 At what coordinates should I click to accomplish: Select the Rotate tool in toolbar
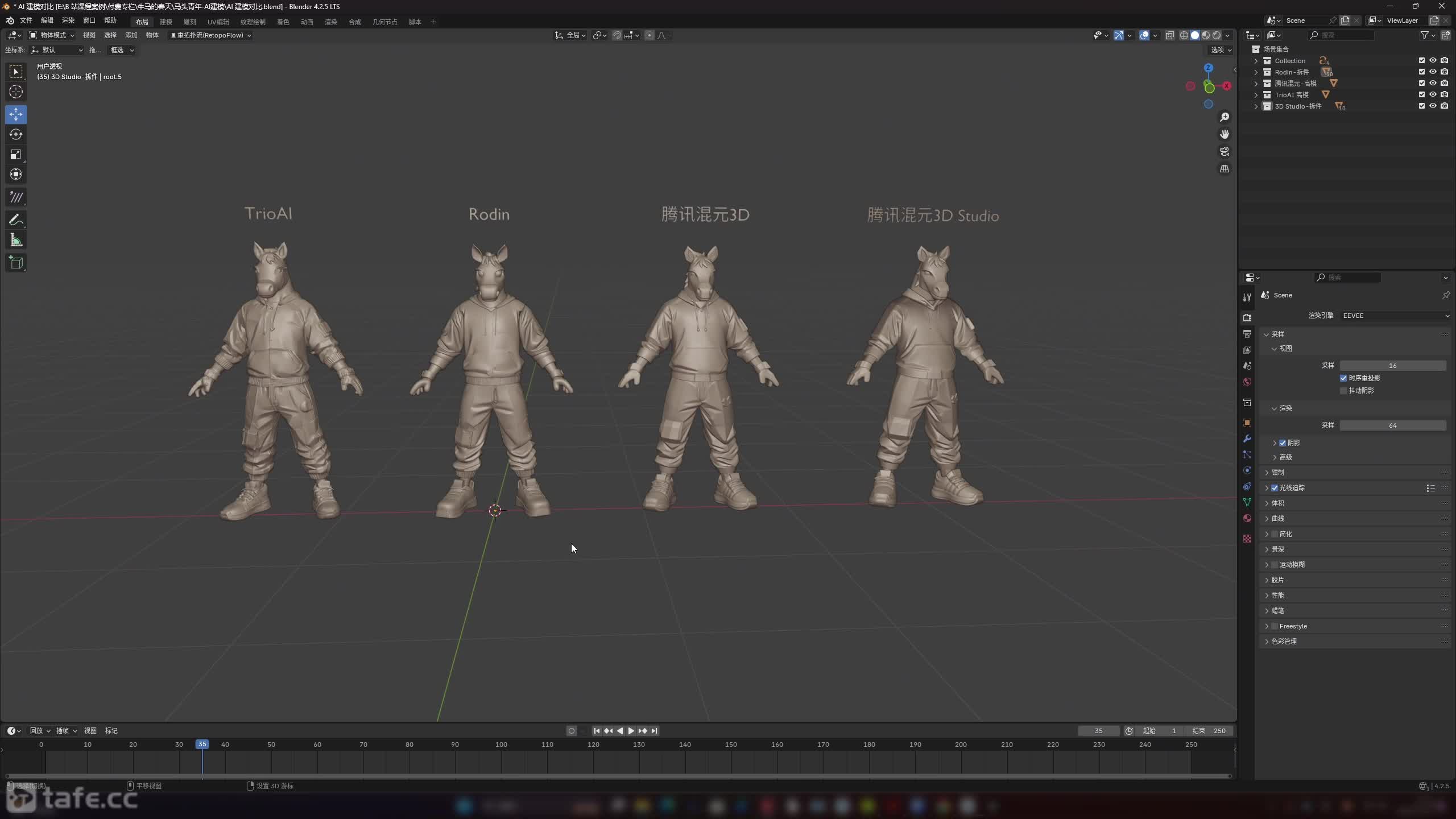point(16,134)
